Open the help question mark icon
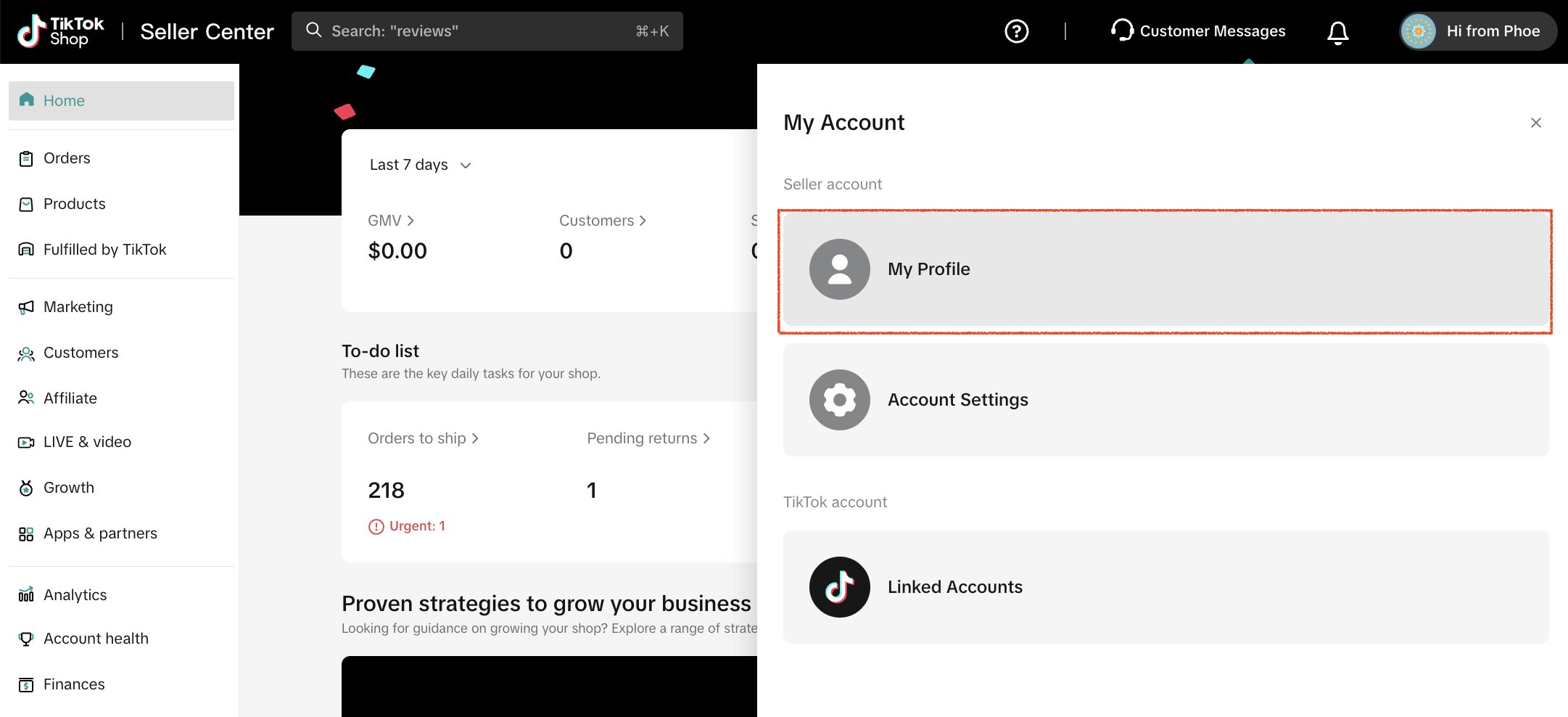 [1016, 31]
